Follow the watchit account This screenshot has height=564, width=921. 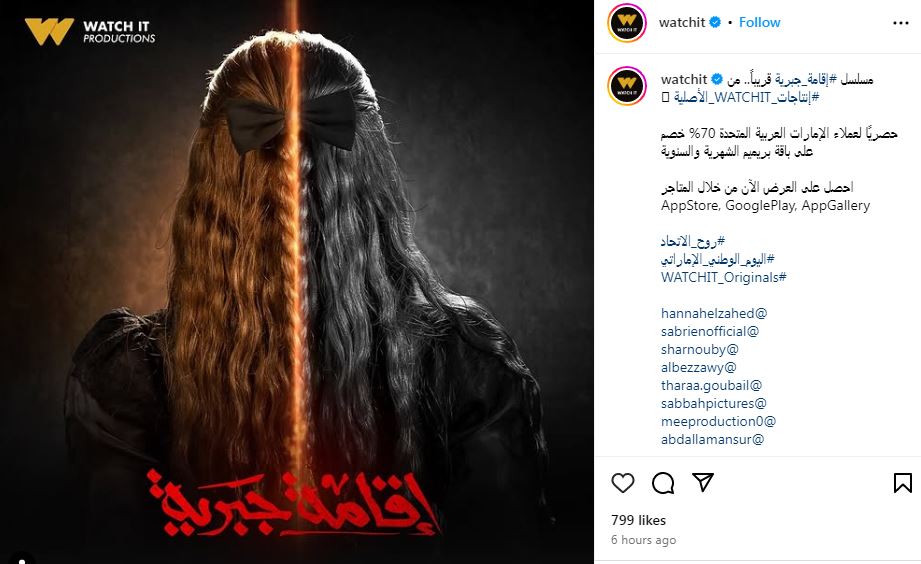pos(759,22)
